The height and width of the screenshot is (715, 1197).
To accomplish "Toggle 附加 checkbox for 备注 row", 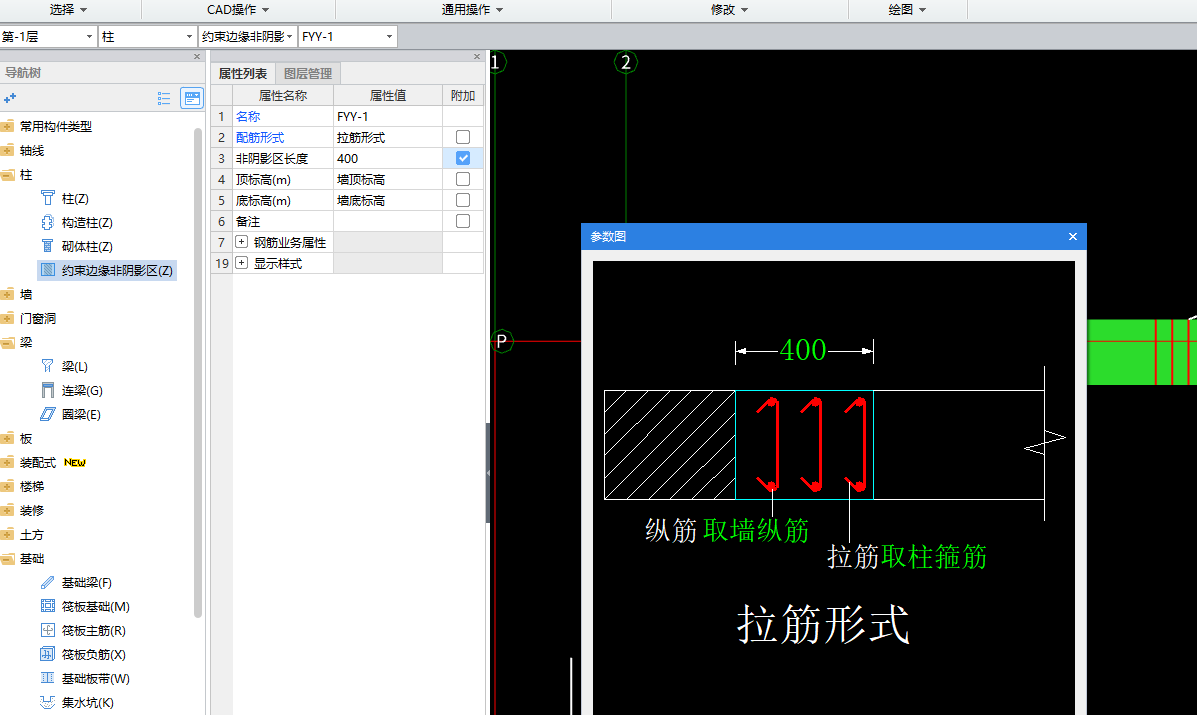I will tap(463, 221).
